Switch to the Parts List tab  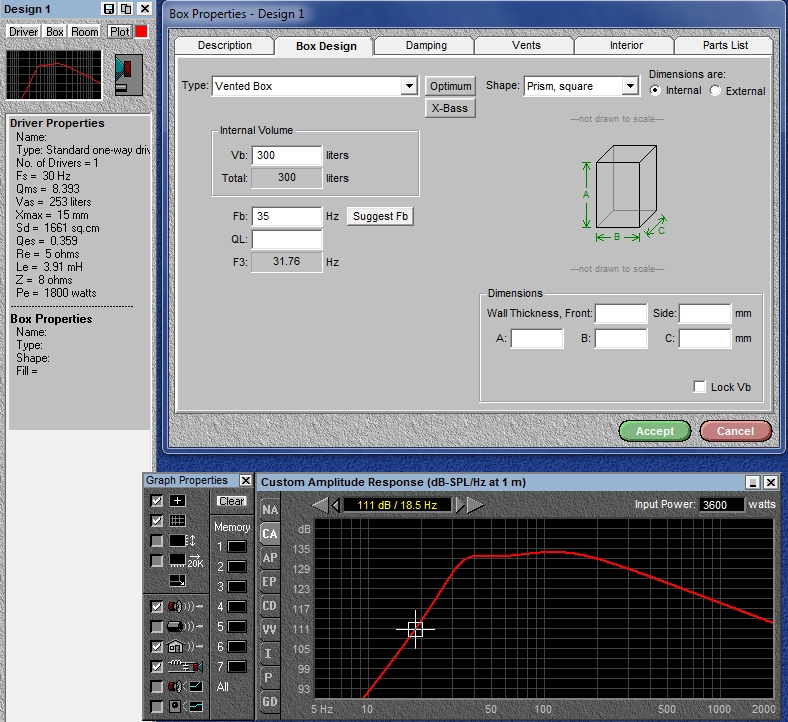pyautogui.click(x=725, y=45)
